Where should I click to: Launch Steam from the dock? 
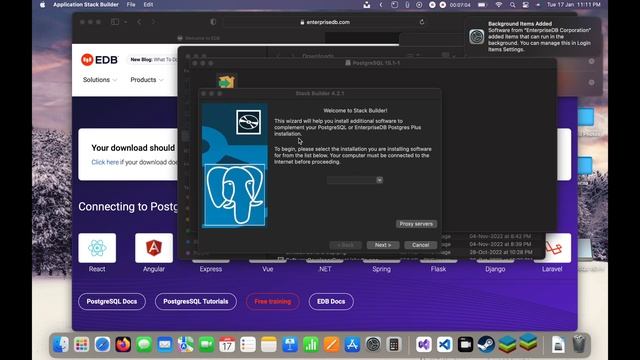[x=486, y=345]
